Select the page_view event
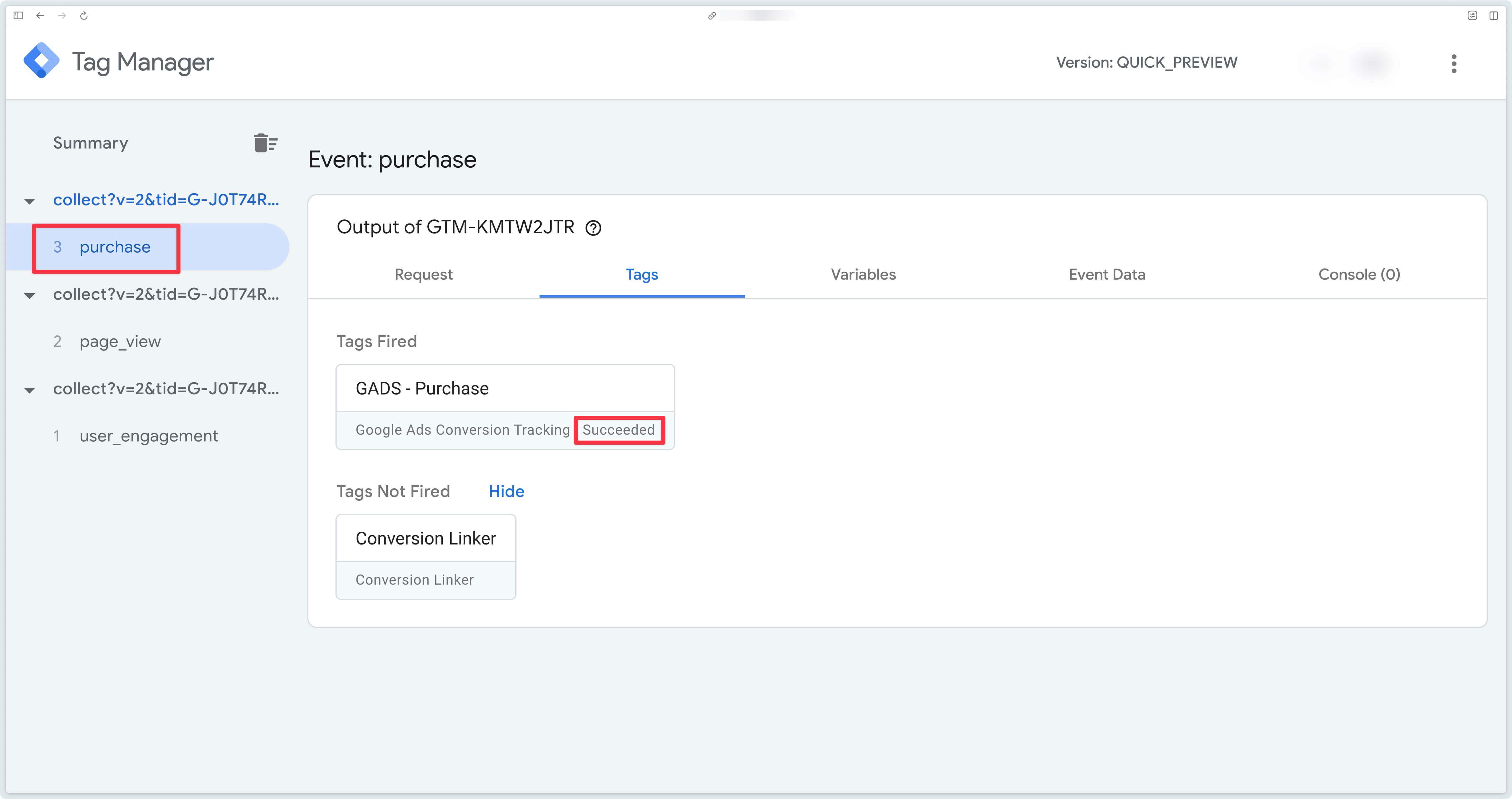Image resolution: width=1512 pixels, height=799 pixels. coord(120,342)
